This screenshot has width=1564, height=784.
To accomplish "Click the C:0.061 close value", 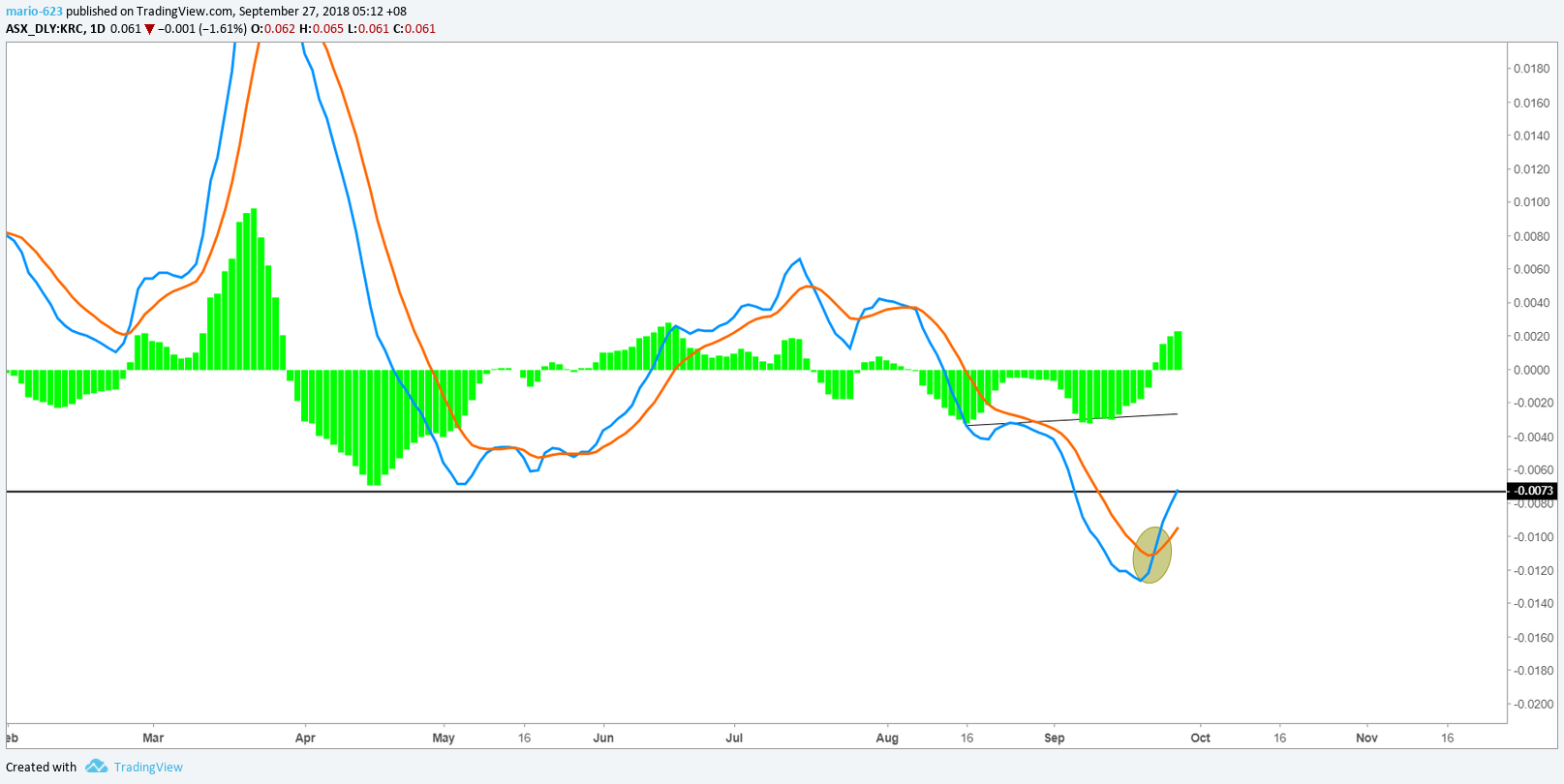I will pyautogui.click(x=414, y=29).
